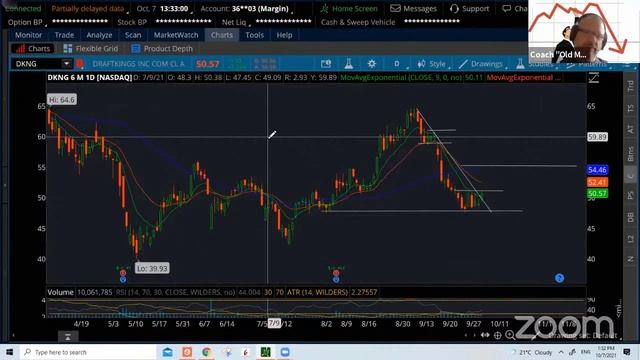Click the Lo: 39.93 price bubble
640x360 pixels.
tap(152, 268)
